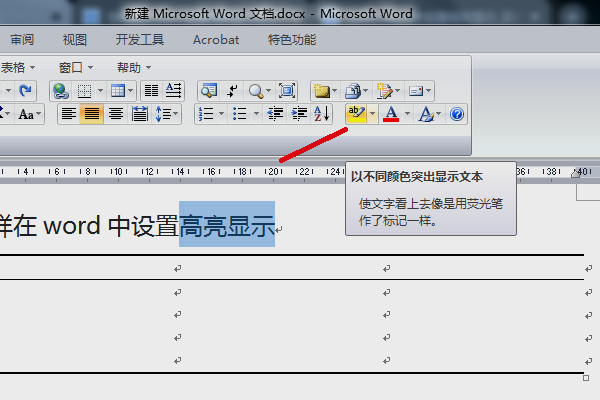Click the text effects A icon

426,114
